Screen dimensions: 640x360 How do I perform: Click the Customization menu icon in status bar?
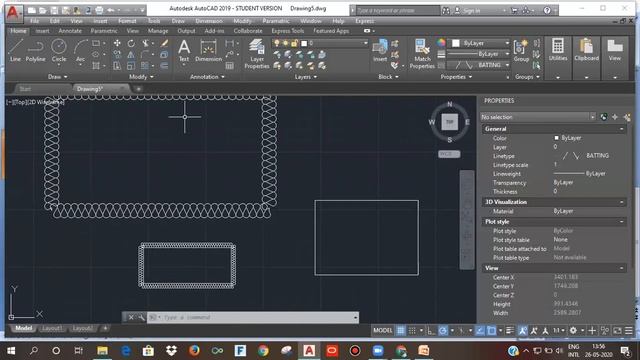pos(629,330)
